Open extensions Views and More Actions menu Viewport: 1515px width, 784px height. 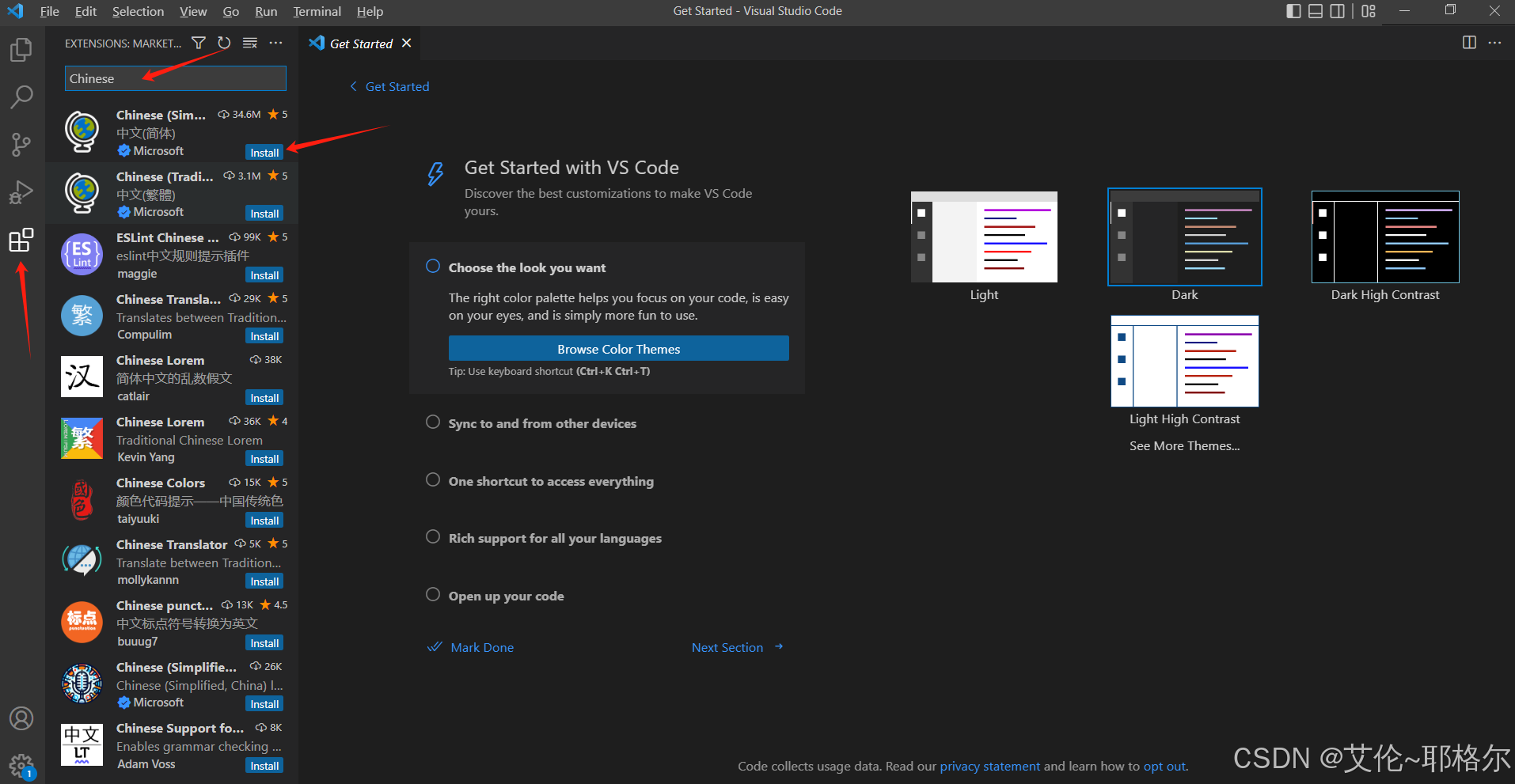pos(275,43)
